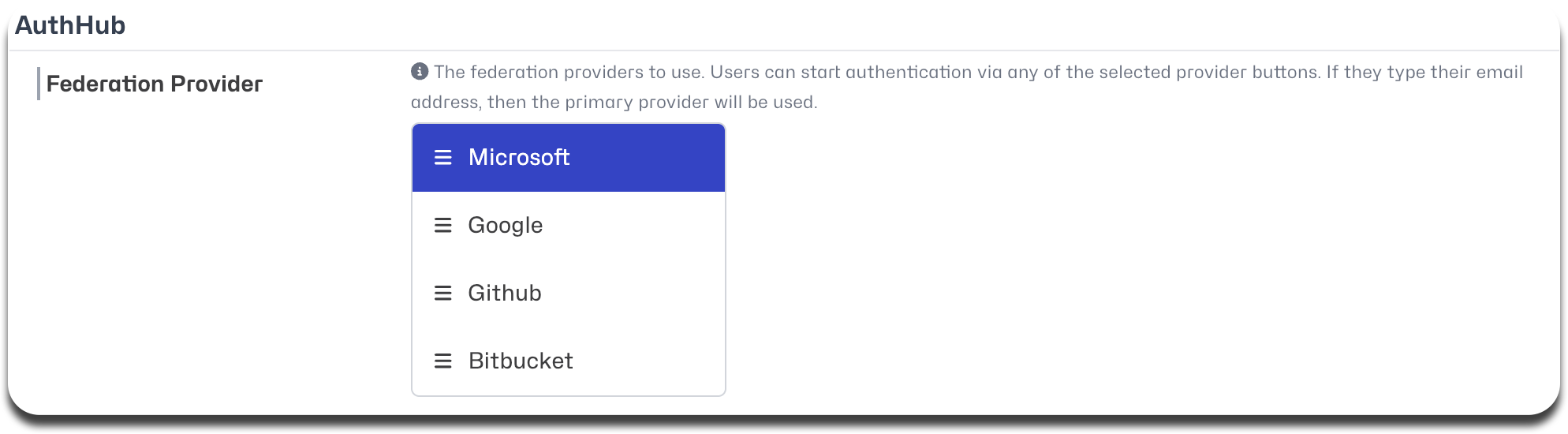Screen dimensions: 1568x434
Task: Click the highlighted blue area right of Microsoft
Action: (647, 158)
